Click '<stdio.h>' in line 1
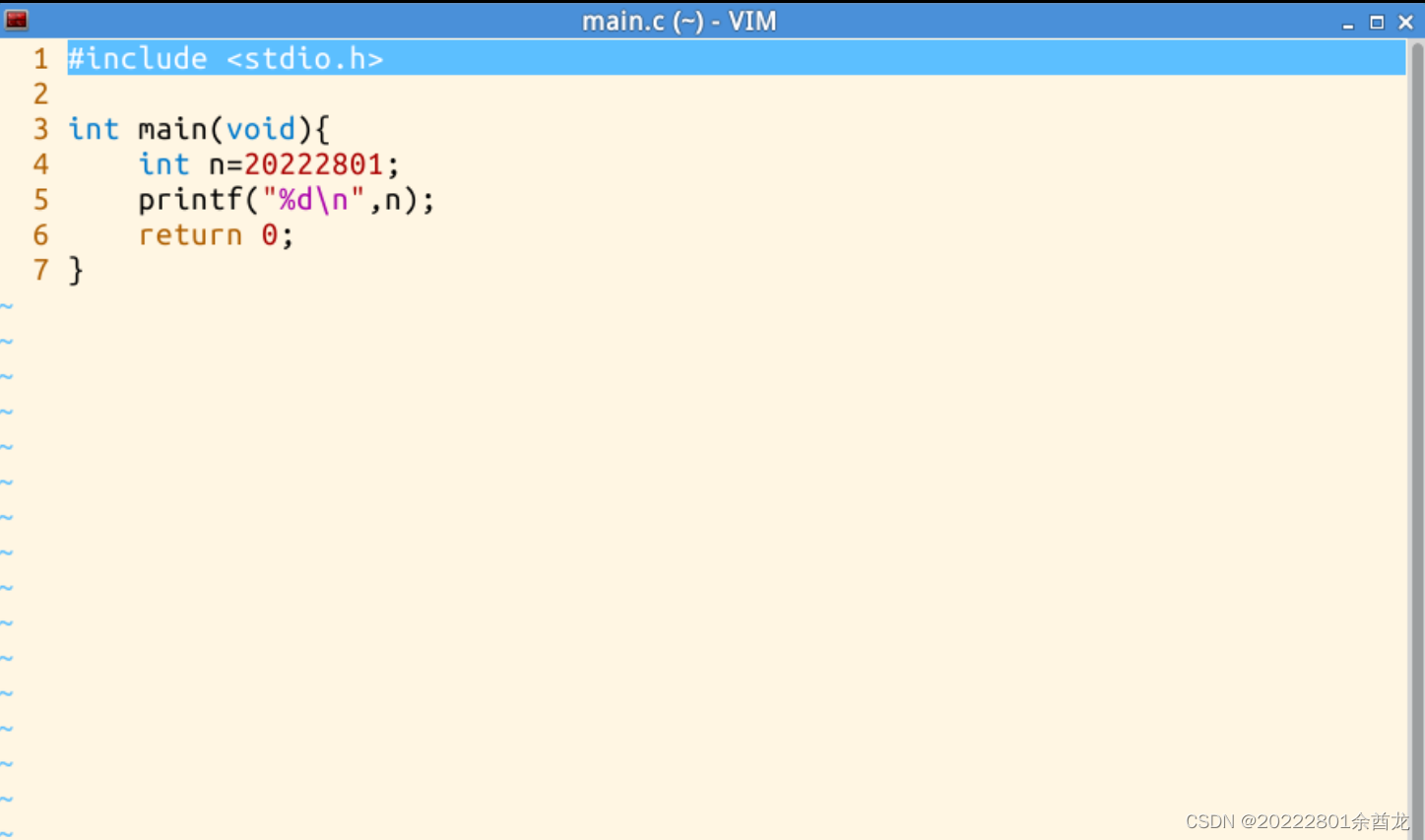1425x840 pixels. (305, 59)
